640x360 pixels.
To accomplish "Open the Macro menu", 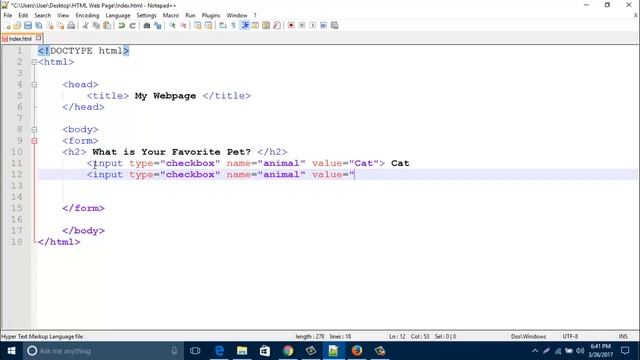I will pos(171,15).
